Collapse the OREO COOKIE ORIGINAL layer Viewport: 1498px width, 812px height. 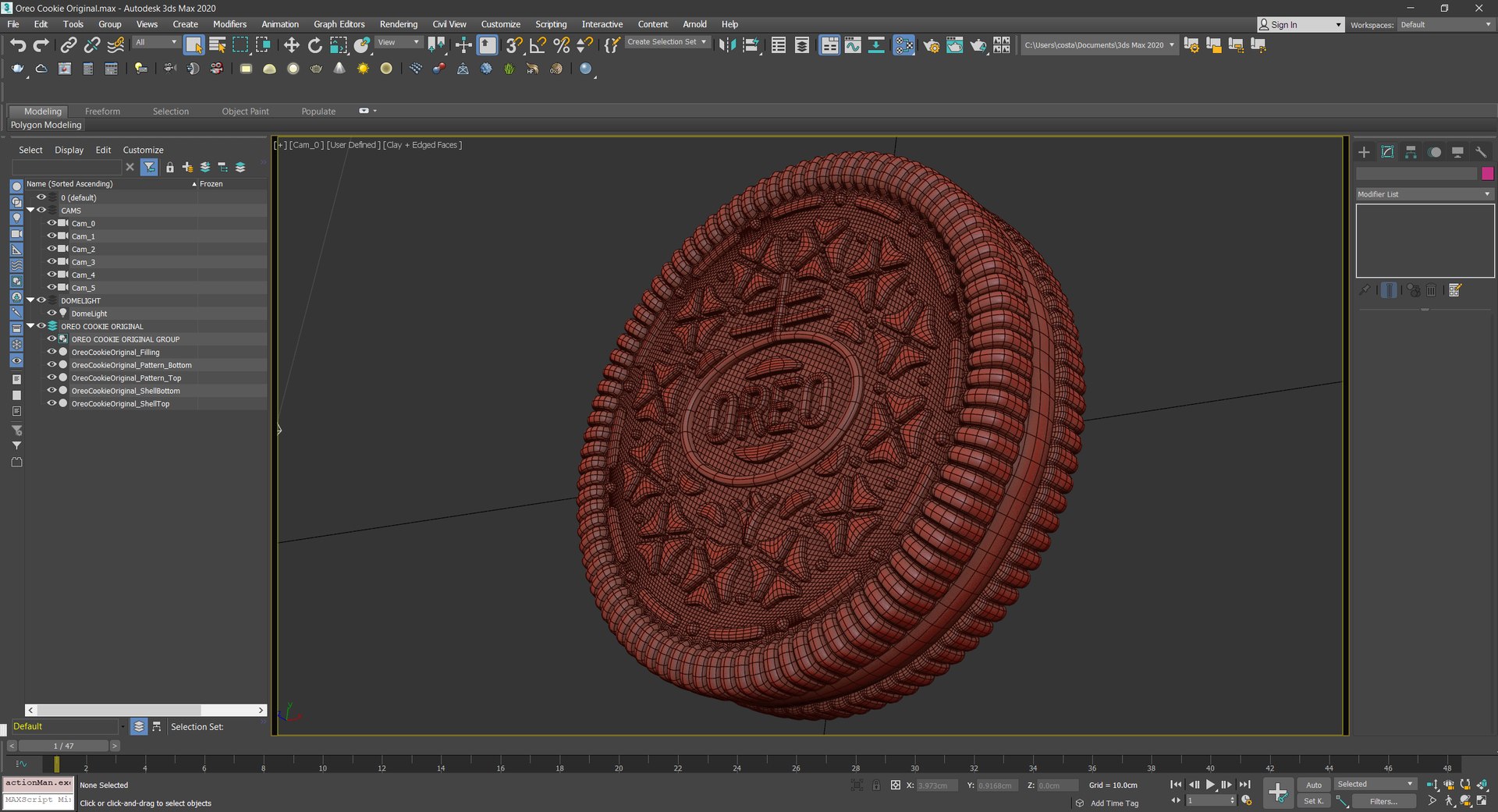(30, 326)
